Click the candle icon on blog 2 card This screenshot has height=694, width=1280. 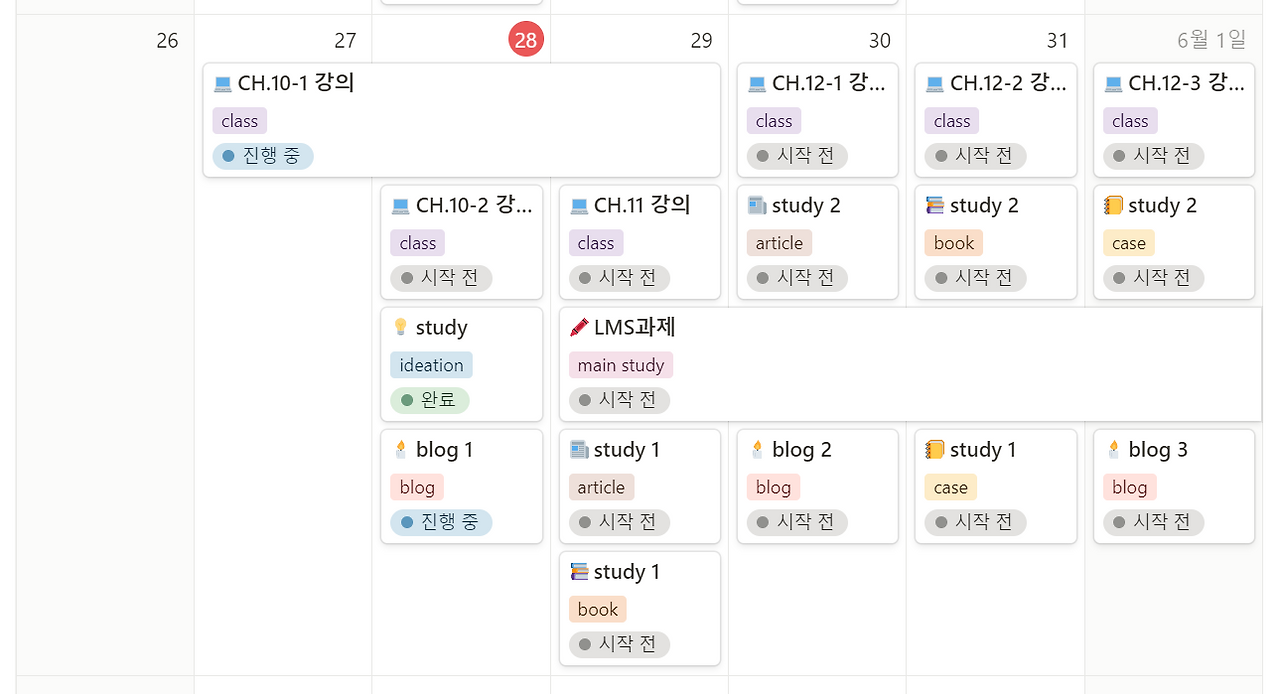point(756,449)
